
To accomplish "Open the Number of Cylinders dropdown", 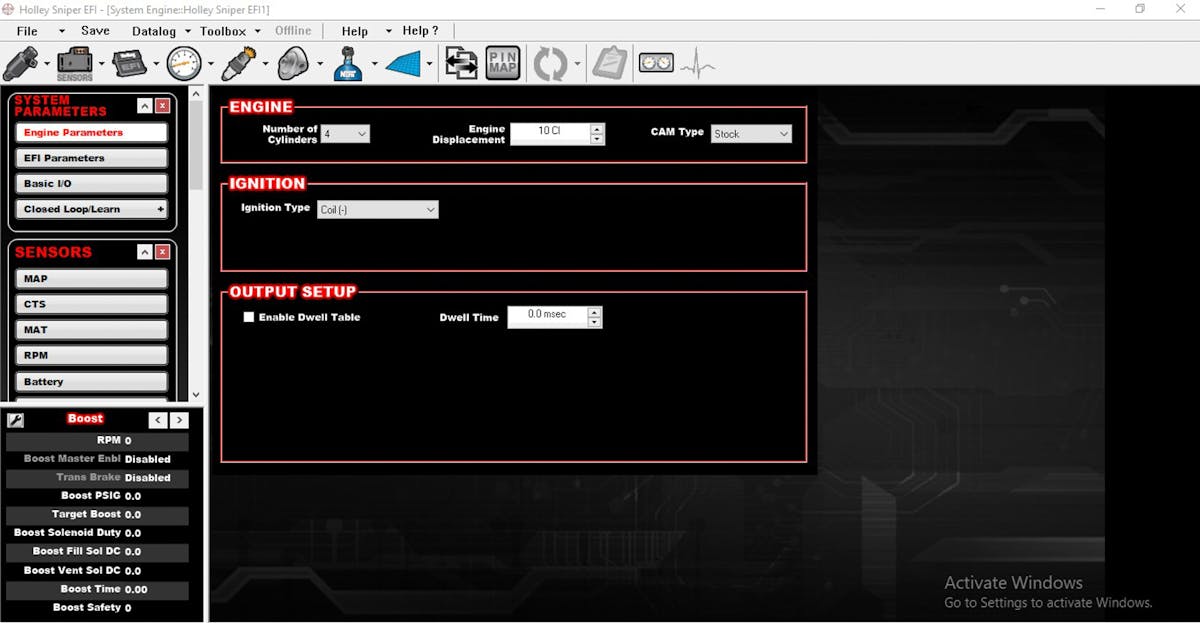I will pyautogui.click(x=345, y=133).
